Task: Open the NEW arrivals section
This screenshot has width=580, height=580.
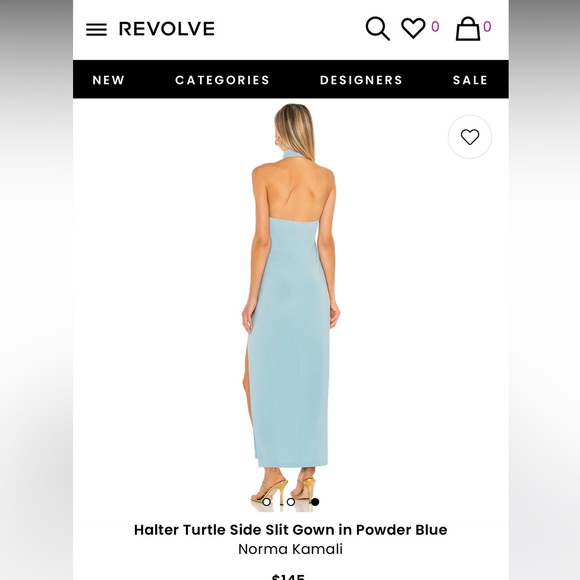Action: (x=108, y=80)
